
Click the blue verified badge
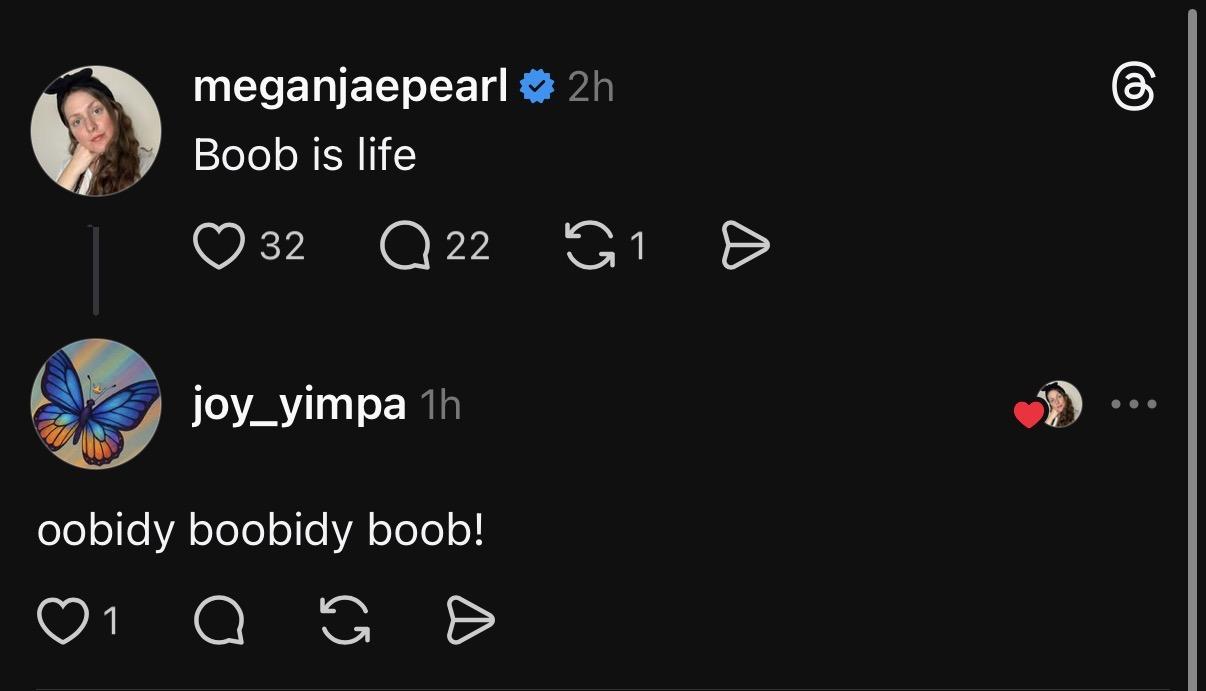click(538, 88)
